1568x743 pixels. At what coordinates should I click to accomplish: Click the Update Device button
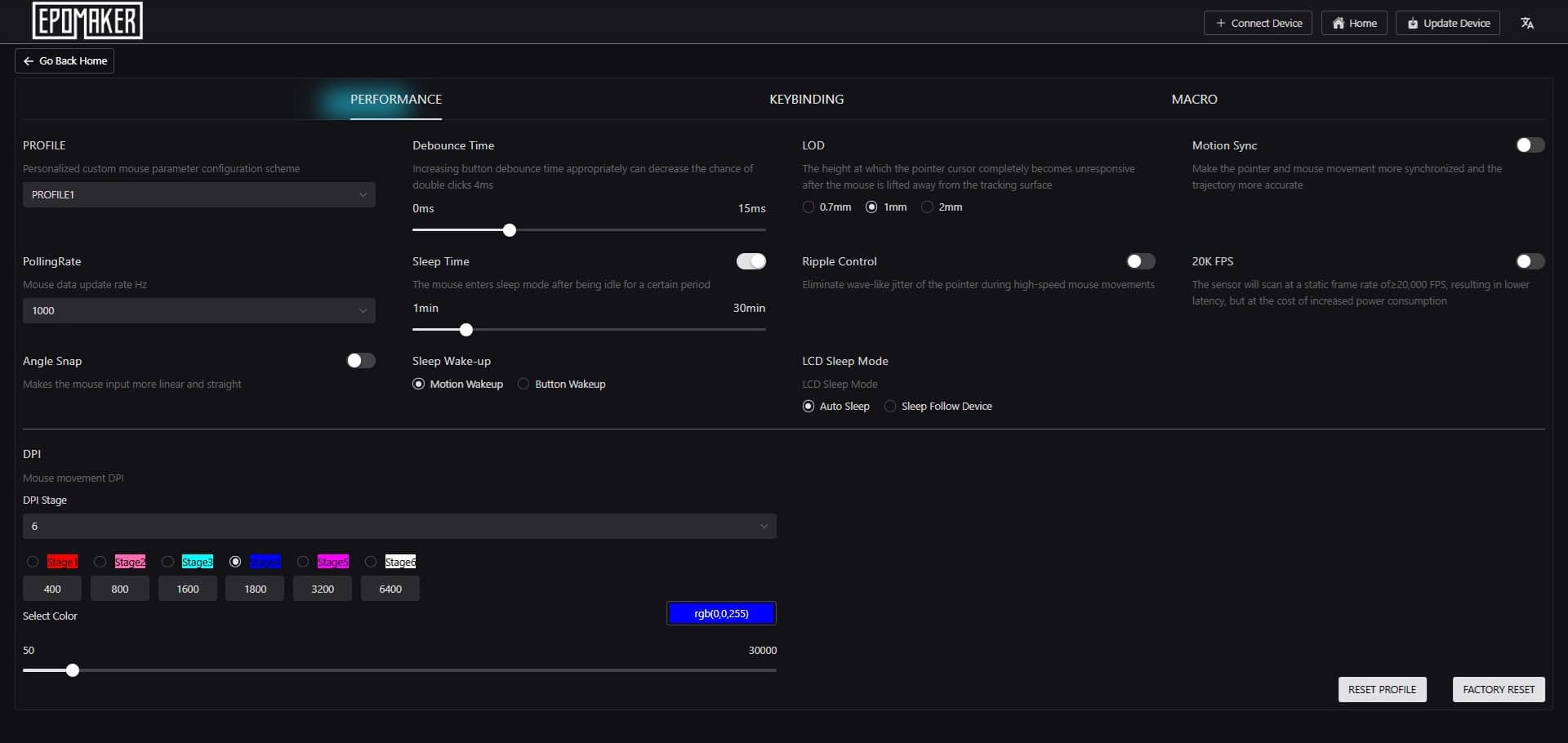point(1448,23)
